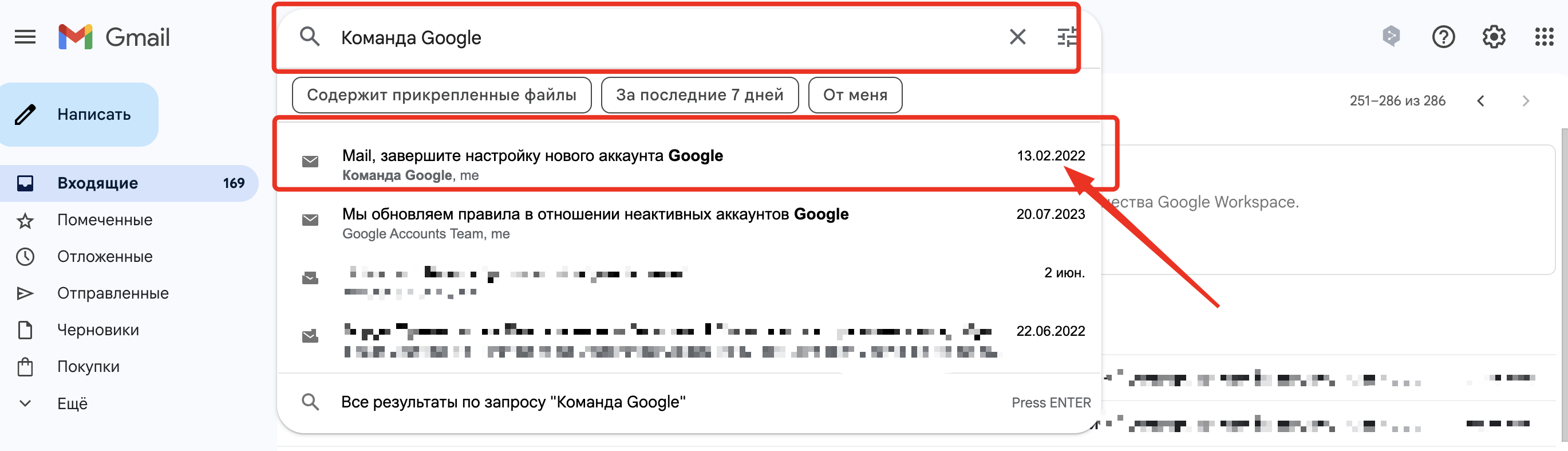Open Gmail settings gear
Screen dimensions: 1568x451
[x=1494, y=37]
